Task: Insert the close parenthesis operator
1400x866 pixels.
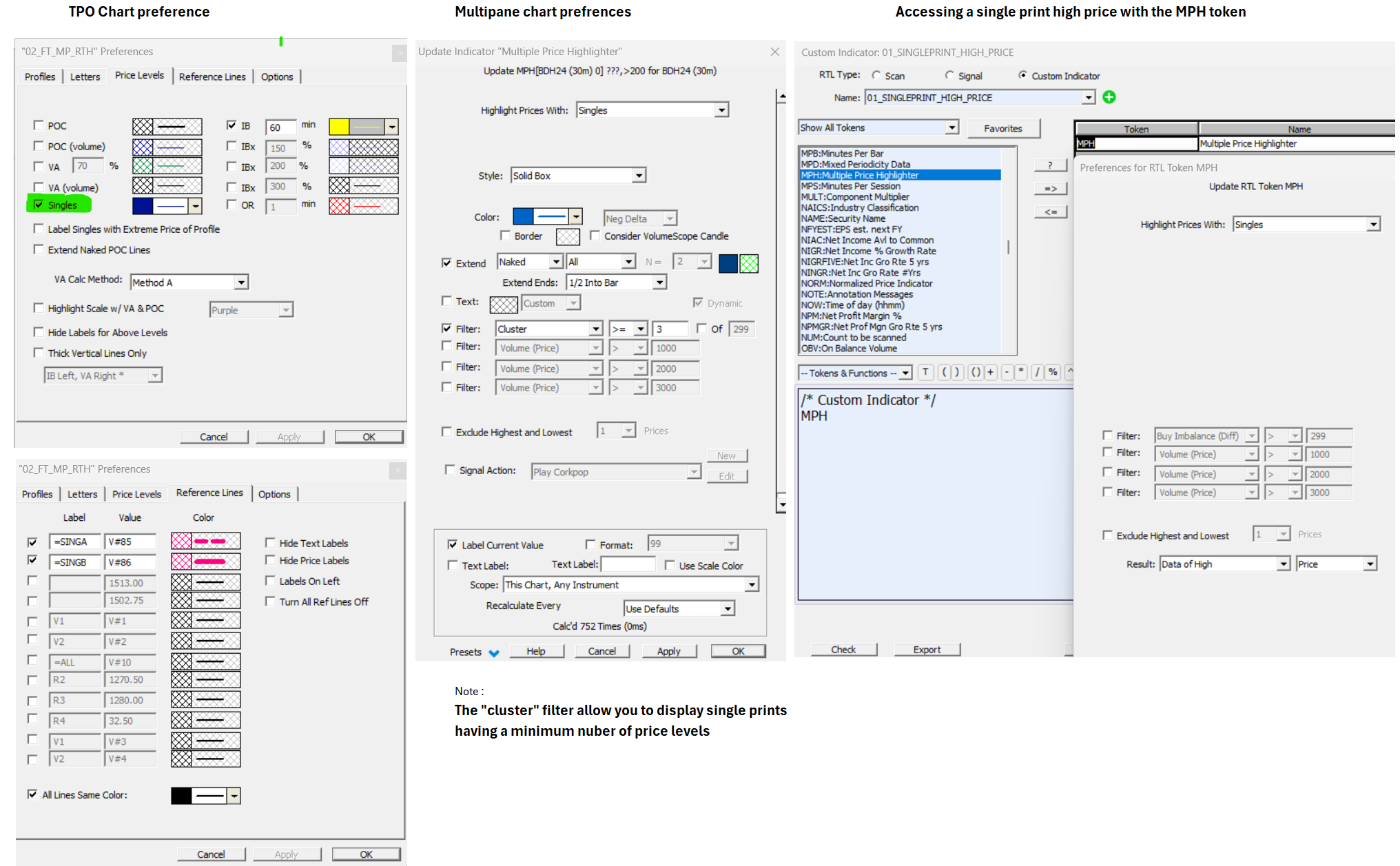Action: (x=957, y=373)
